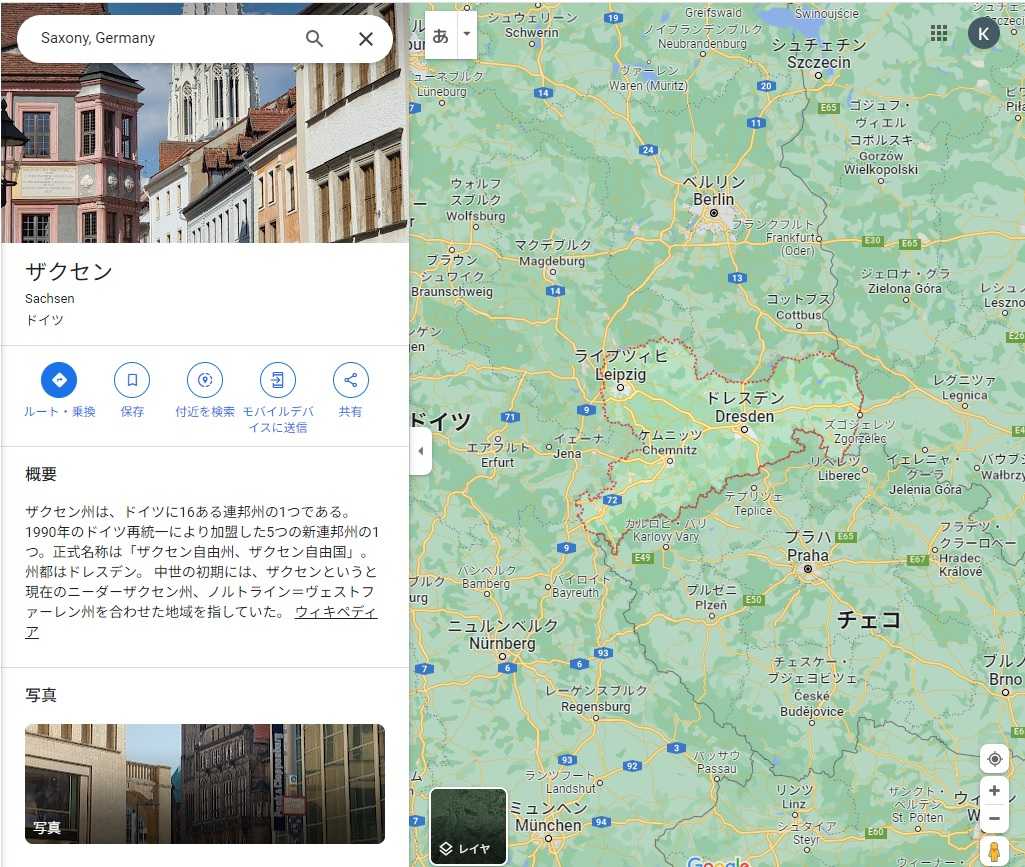The width and height of the screenshot is (1025, 867).
Task: Collapse the side panel arrow
Action: point(420,451)
